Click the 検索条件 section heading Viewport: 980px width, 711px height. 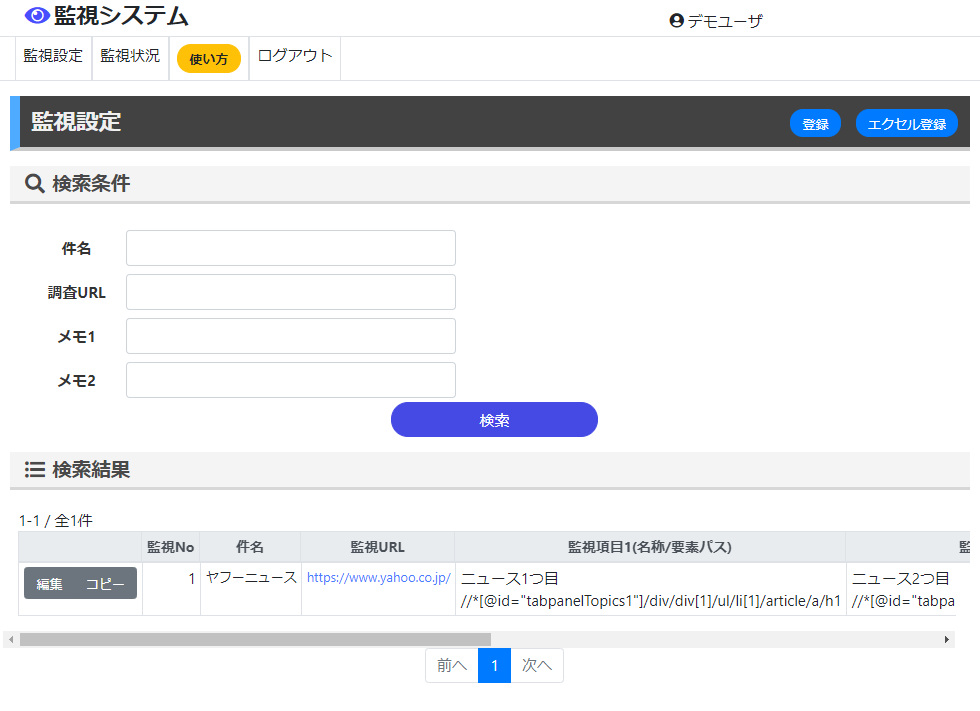coord(91,184)
